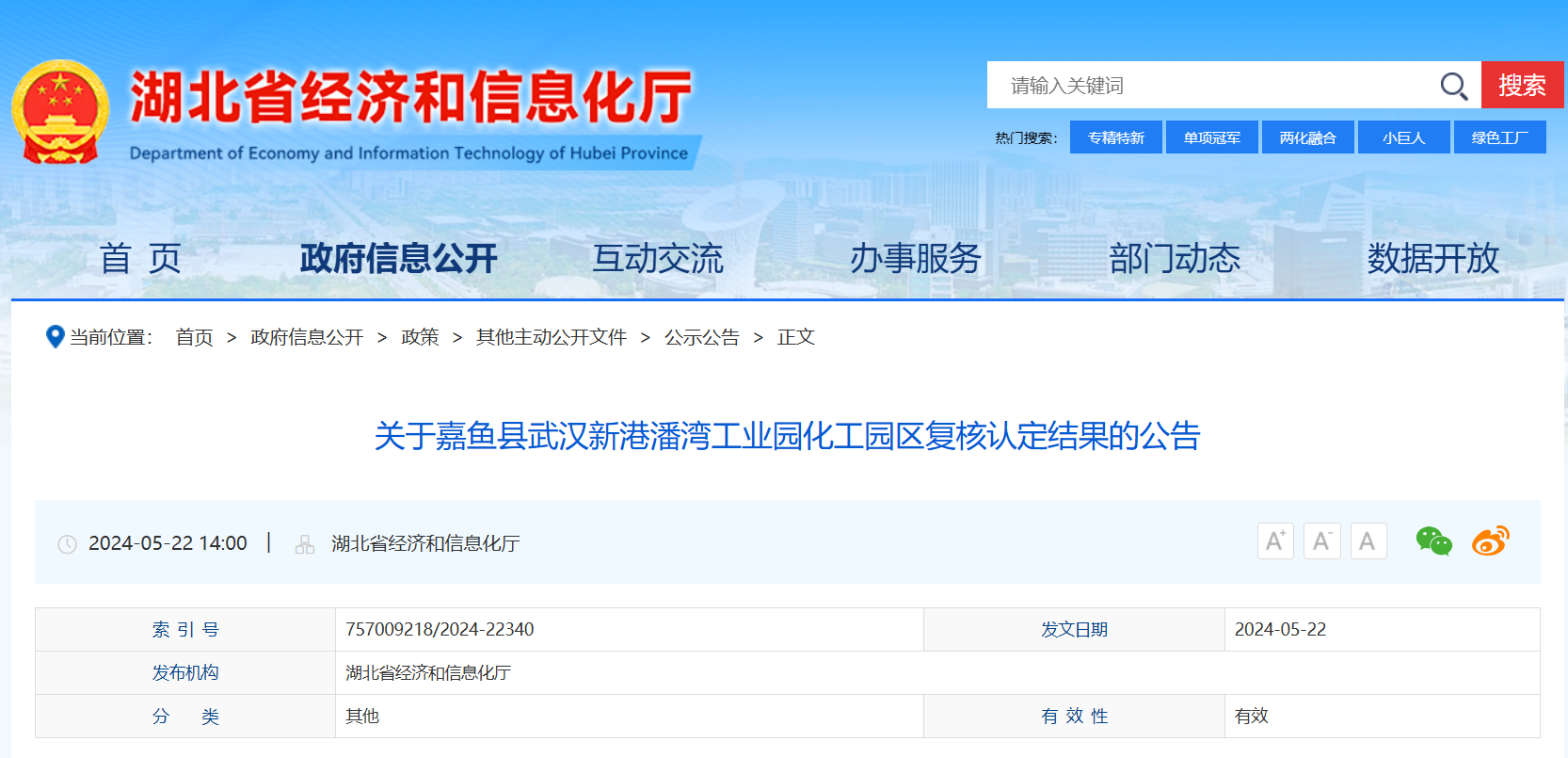Click the site title 湖北省经济和信息化厅
Screen dimensions: 1568x758
410,97
